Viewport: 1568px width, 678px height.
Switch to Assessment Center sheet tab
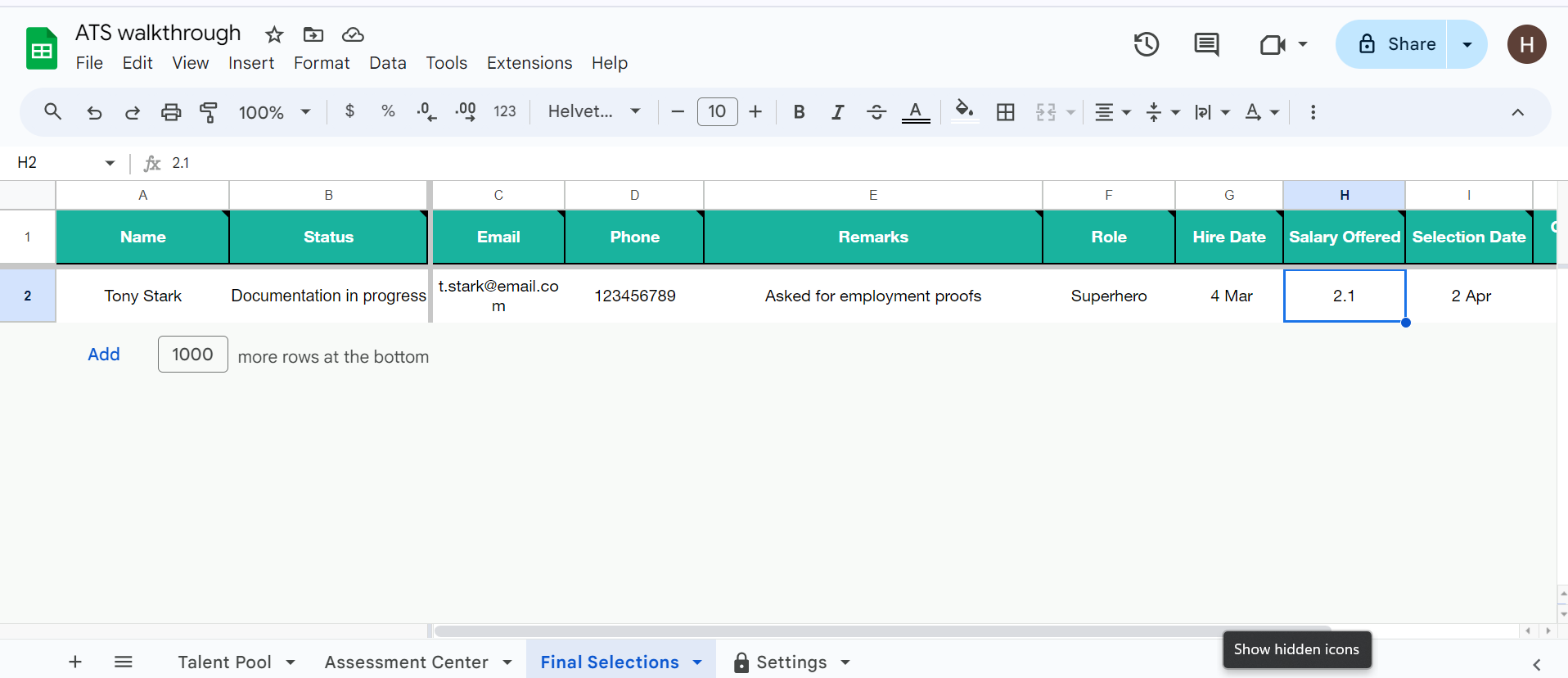tap(406, 662)
